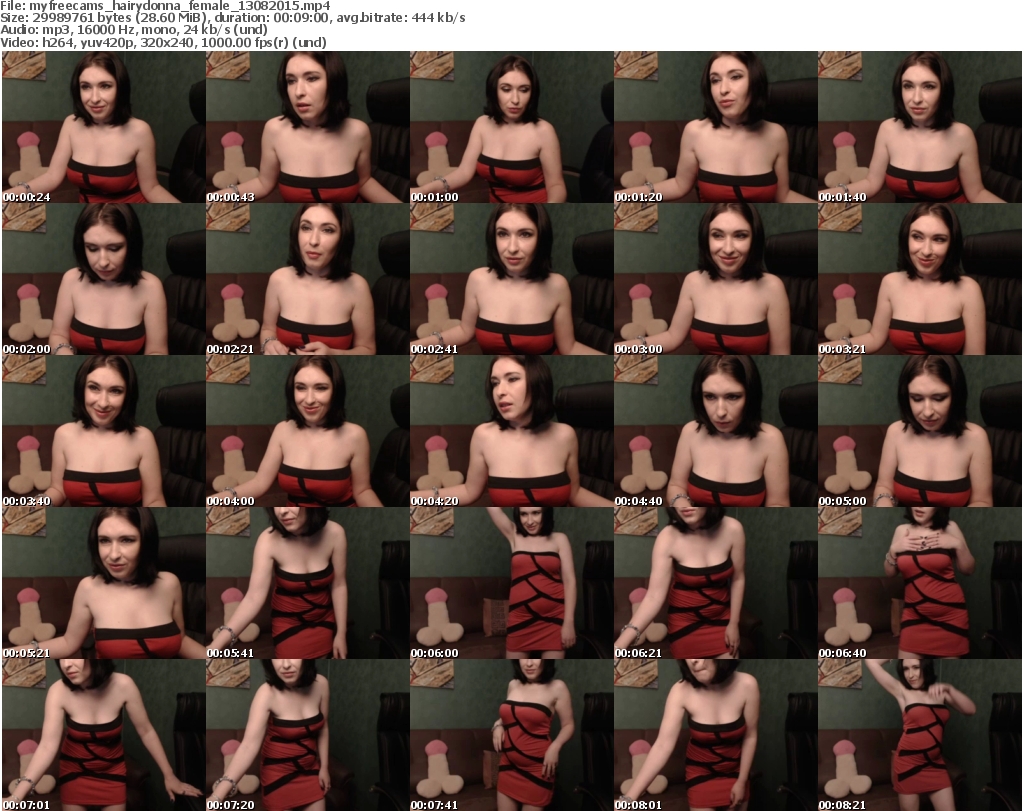Choose the 00:06:40 frame

click(x=920, y=583)
